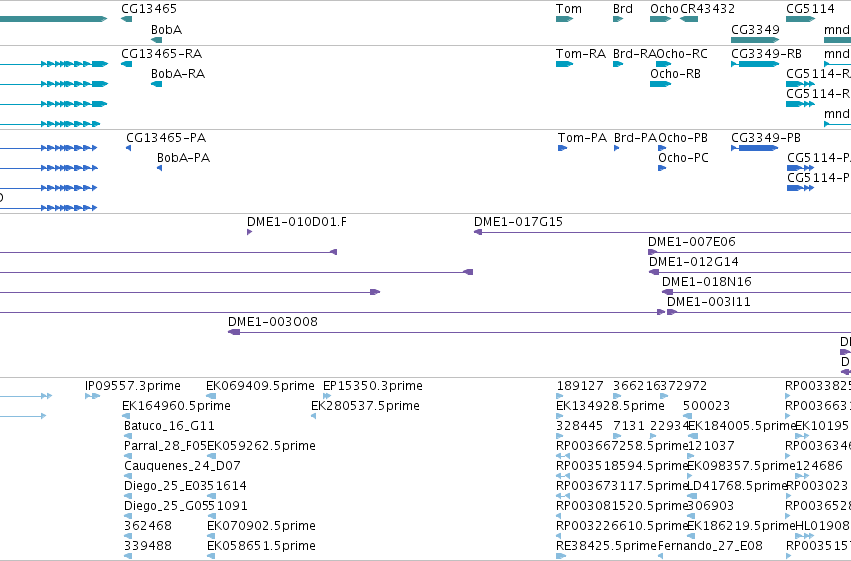Click the DME1-018N16 clone label

click(707, 282)
